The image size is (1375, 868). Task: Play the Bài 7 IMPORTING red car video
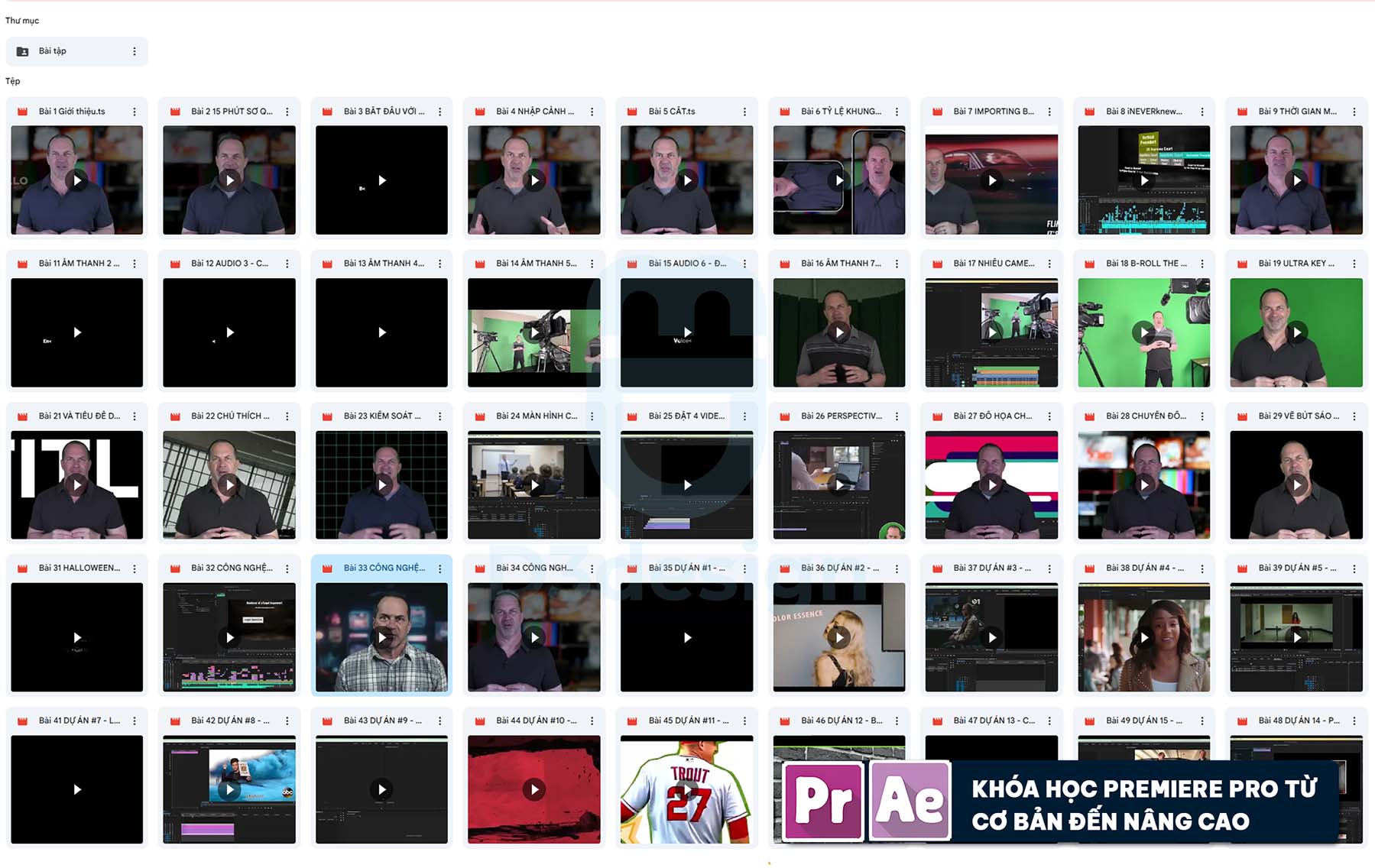point(991,180)
